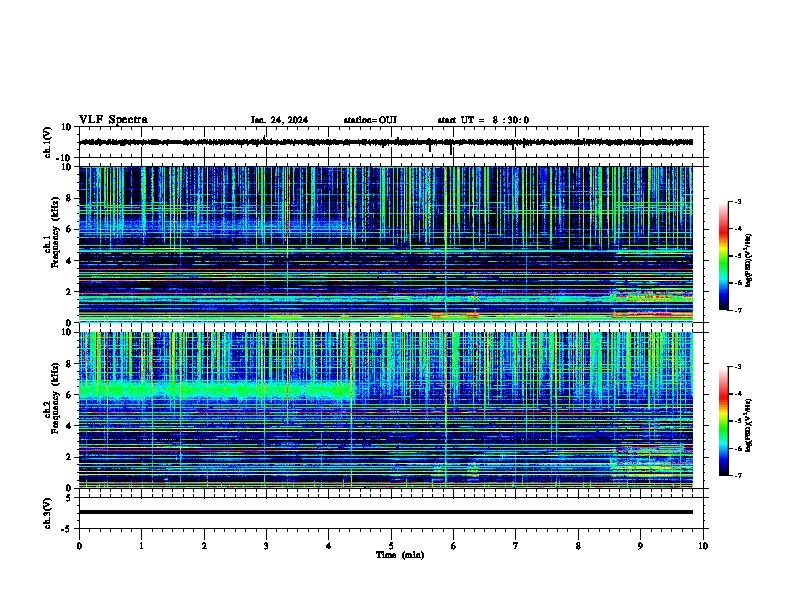Image resolution: width=792 pixels, height=612 pixels.
Task: Select the "station=OUI" header text
Action: pyautogui.click(x=370, y=120)
